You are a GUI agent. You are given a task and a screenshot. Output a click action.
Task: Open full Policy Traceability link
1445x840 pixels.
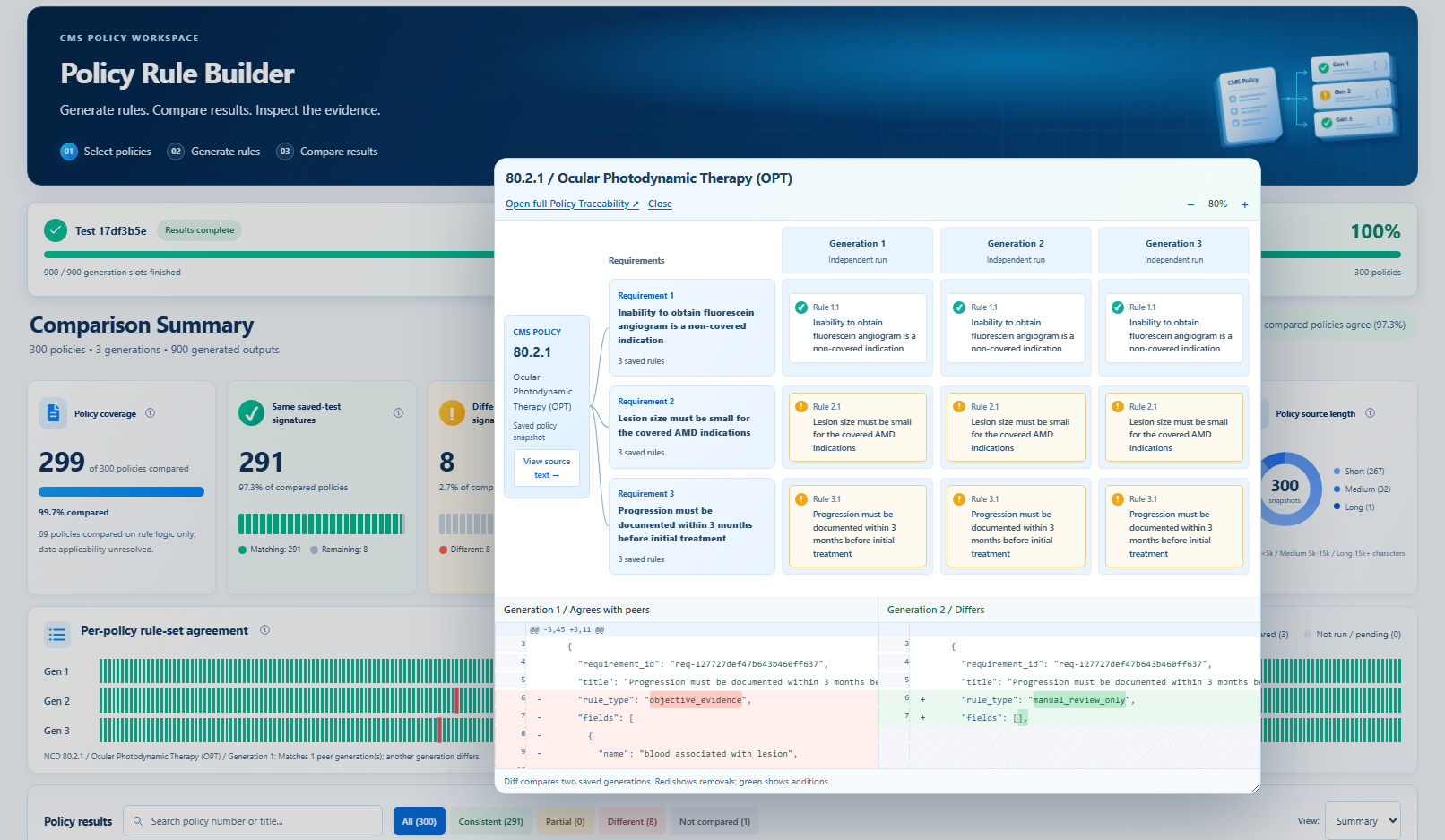pyautogui.click(x=572, y=204)
